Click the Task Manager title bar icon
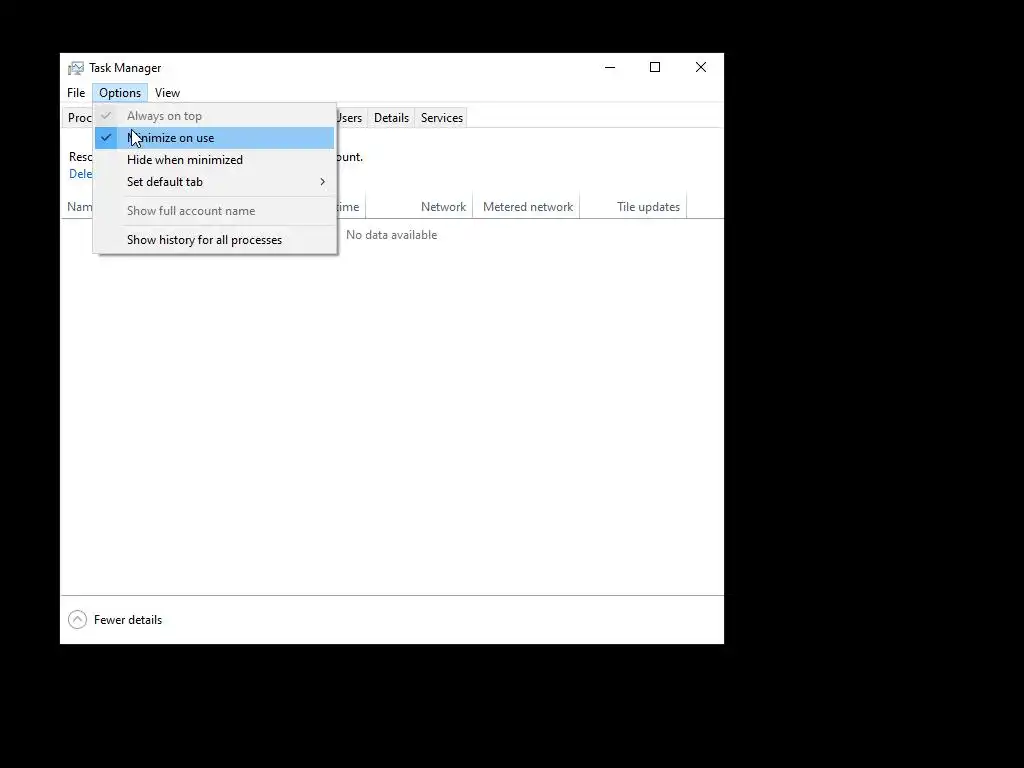The image size is (1024, 768). tap(76, 68)
